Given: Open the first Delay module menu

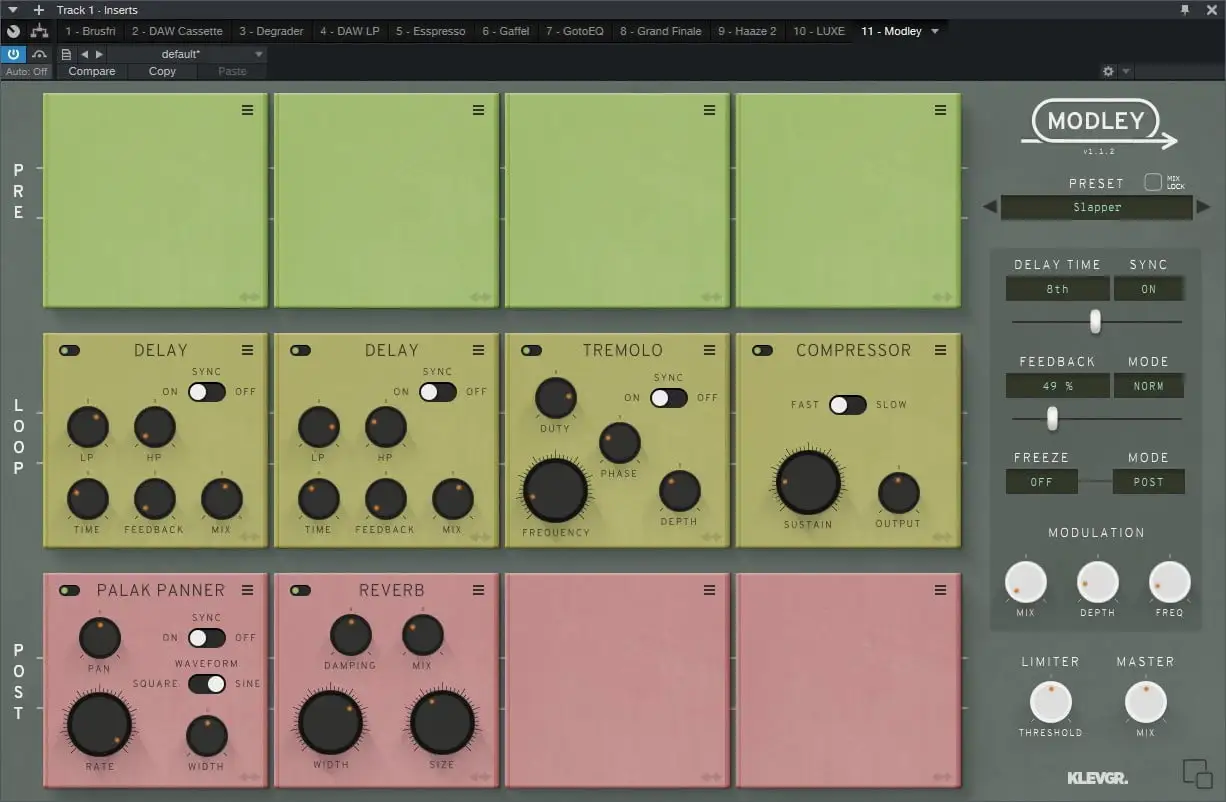Looking at the screenshot, I should [x=247, y=350].
